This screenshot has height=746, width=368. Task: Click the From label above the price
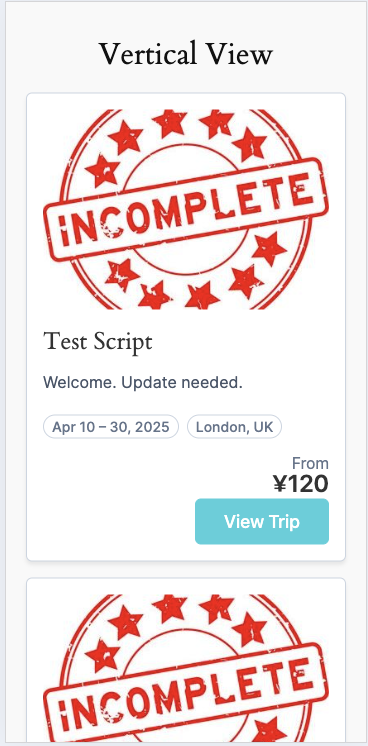click(x=310, y=463)
